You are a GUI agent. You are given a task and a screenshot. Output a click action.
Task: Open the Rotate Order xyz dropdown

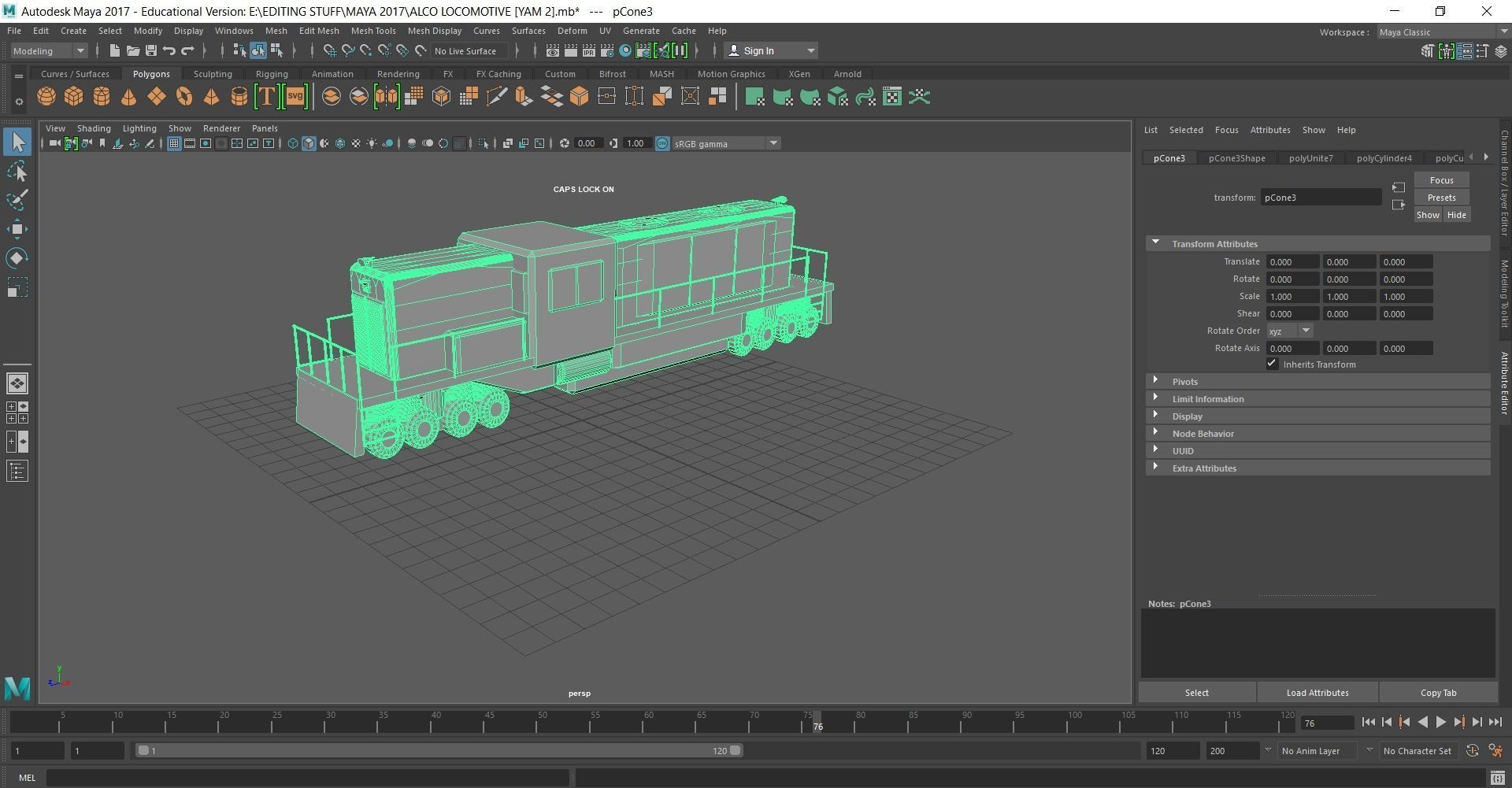(1289, 331)
